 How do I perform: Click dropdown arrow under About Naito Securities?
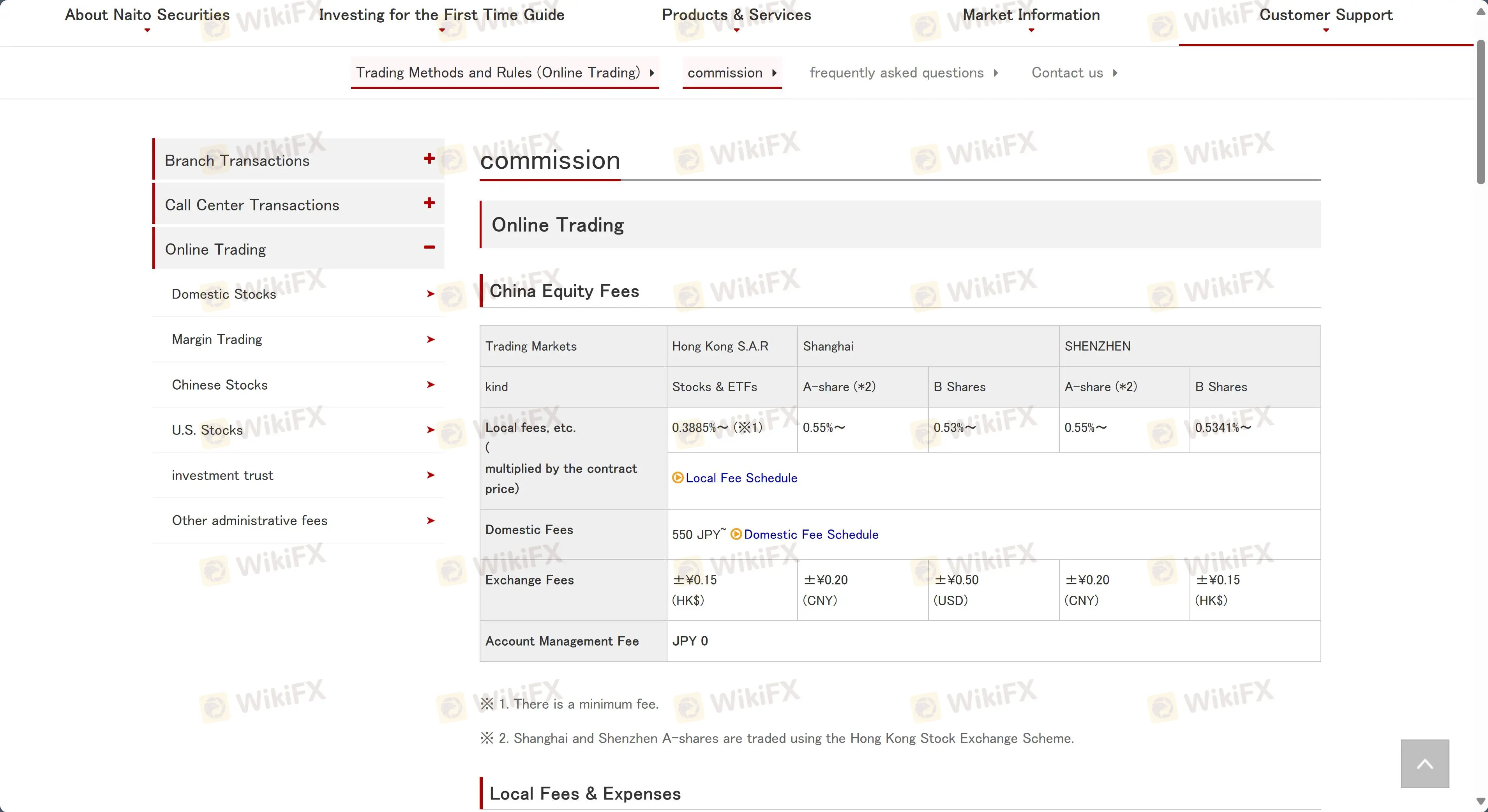click(x=147, y=30)
